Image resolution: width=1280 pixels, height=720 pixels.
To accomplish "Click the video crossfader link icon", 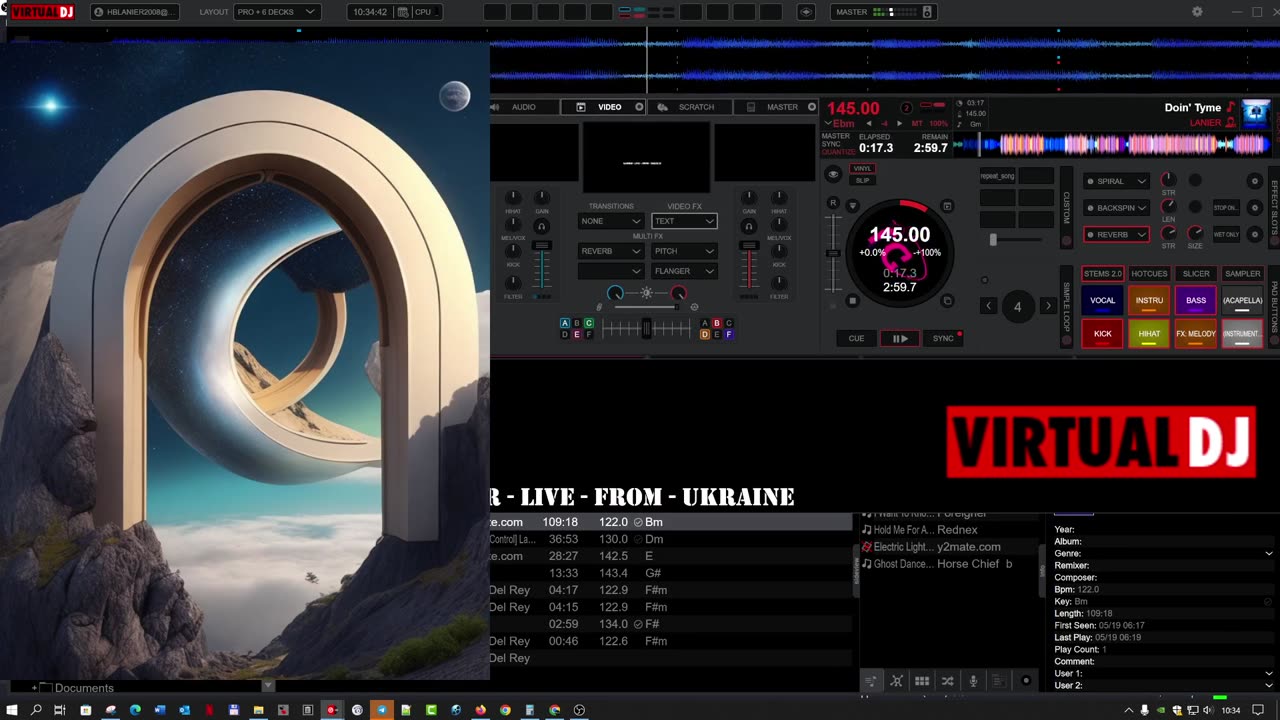I will pyautogui.click(x=599, y=307).
